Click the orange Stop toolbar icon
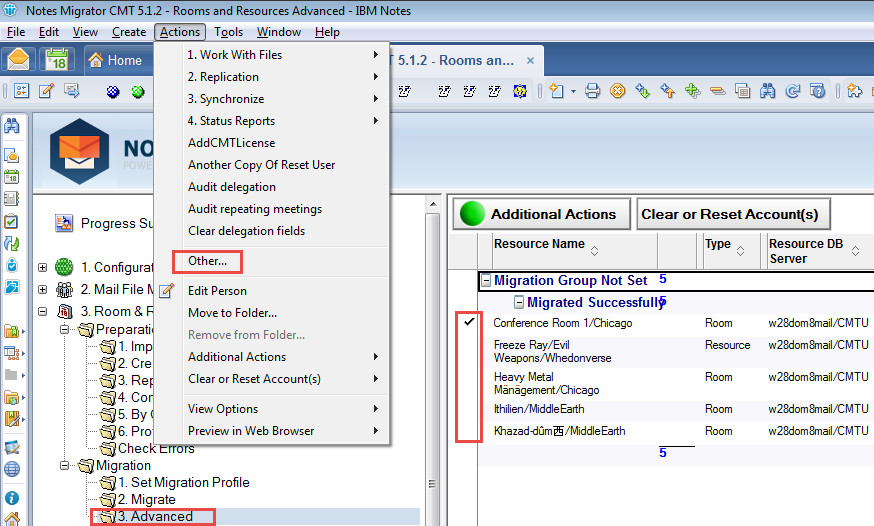874x526 pixels. [x=617, y=91]
